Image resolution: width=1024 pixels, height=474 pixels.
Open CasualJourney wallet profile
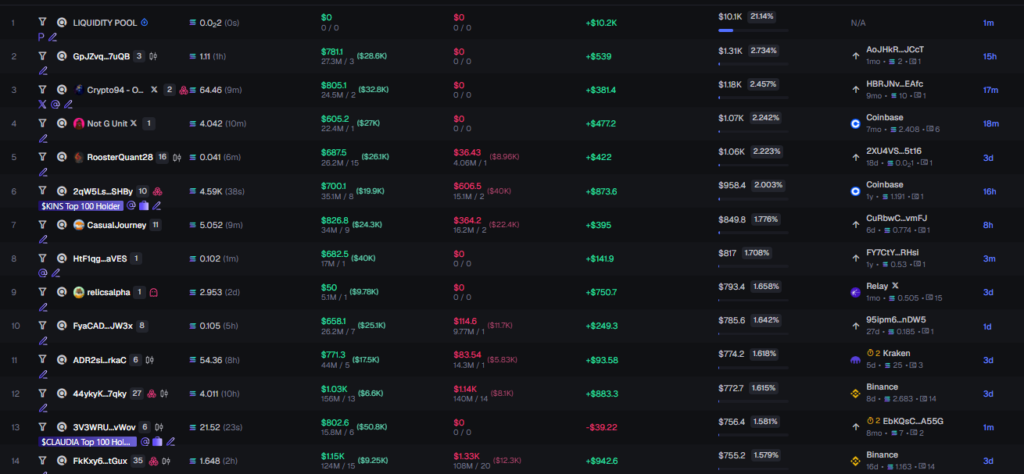(116, 225)
